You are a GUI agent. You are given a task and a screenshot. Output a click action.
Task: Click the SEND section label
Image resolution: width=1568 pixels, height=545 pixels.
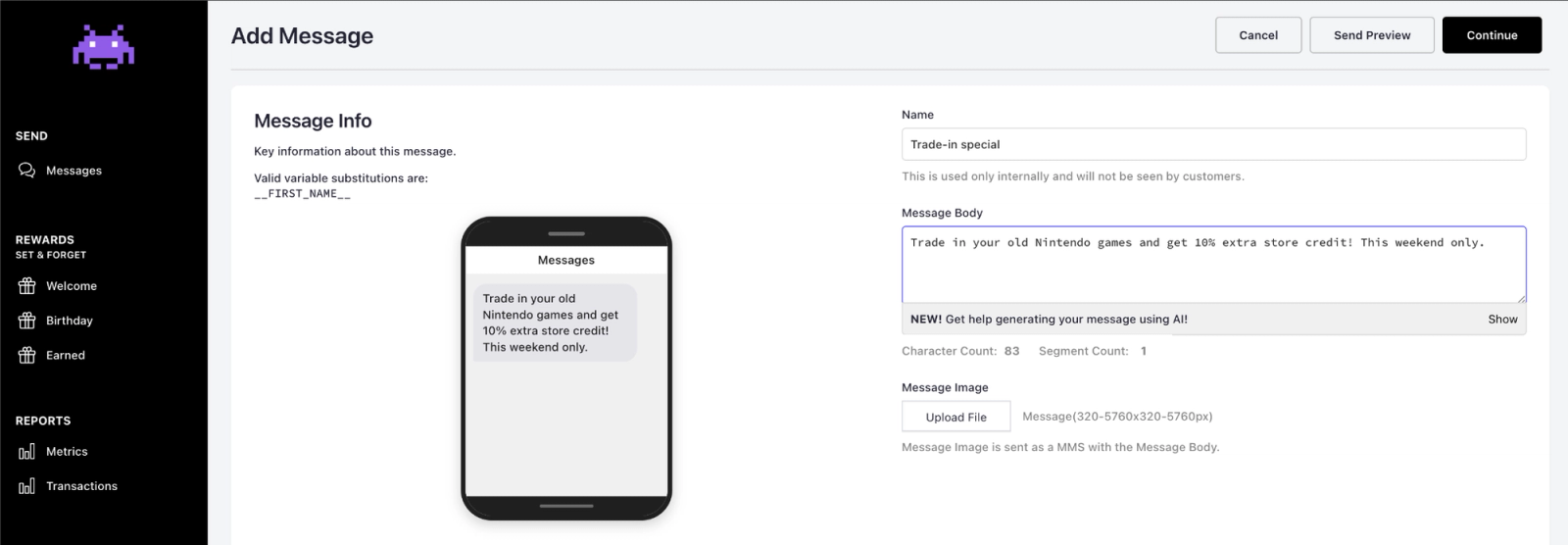pos(31,136)
